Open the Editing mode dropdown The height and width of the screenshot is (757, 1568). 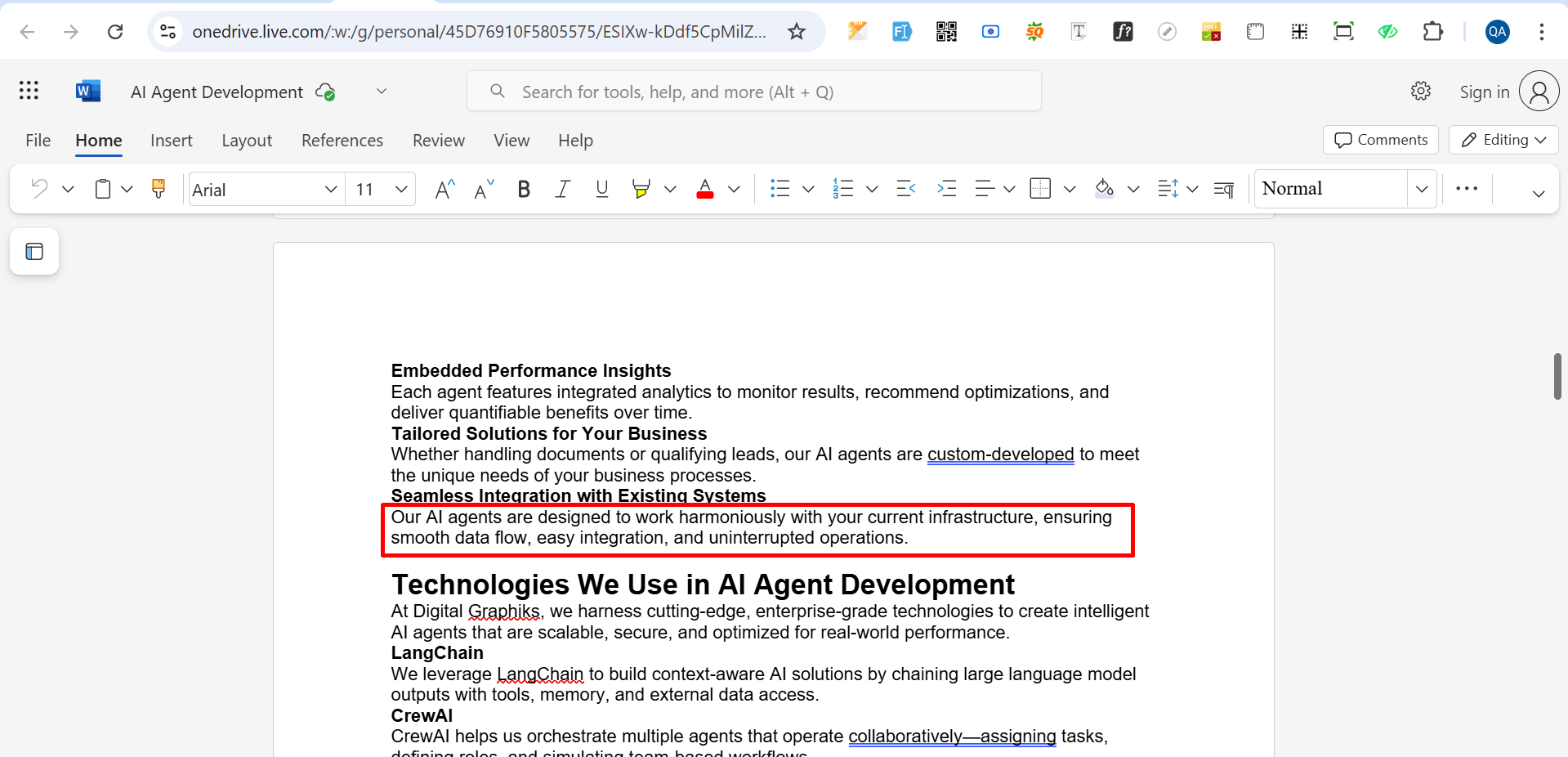(x=1503, y=140)
